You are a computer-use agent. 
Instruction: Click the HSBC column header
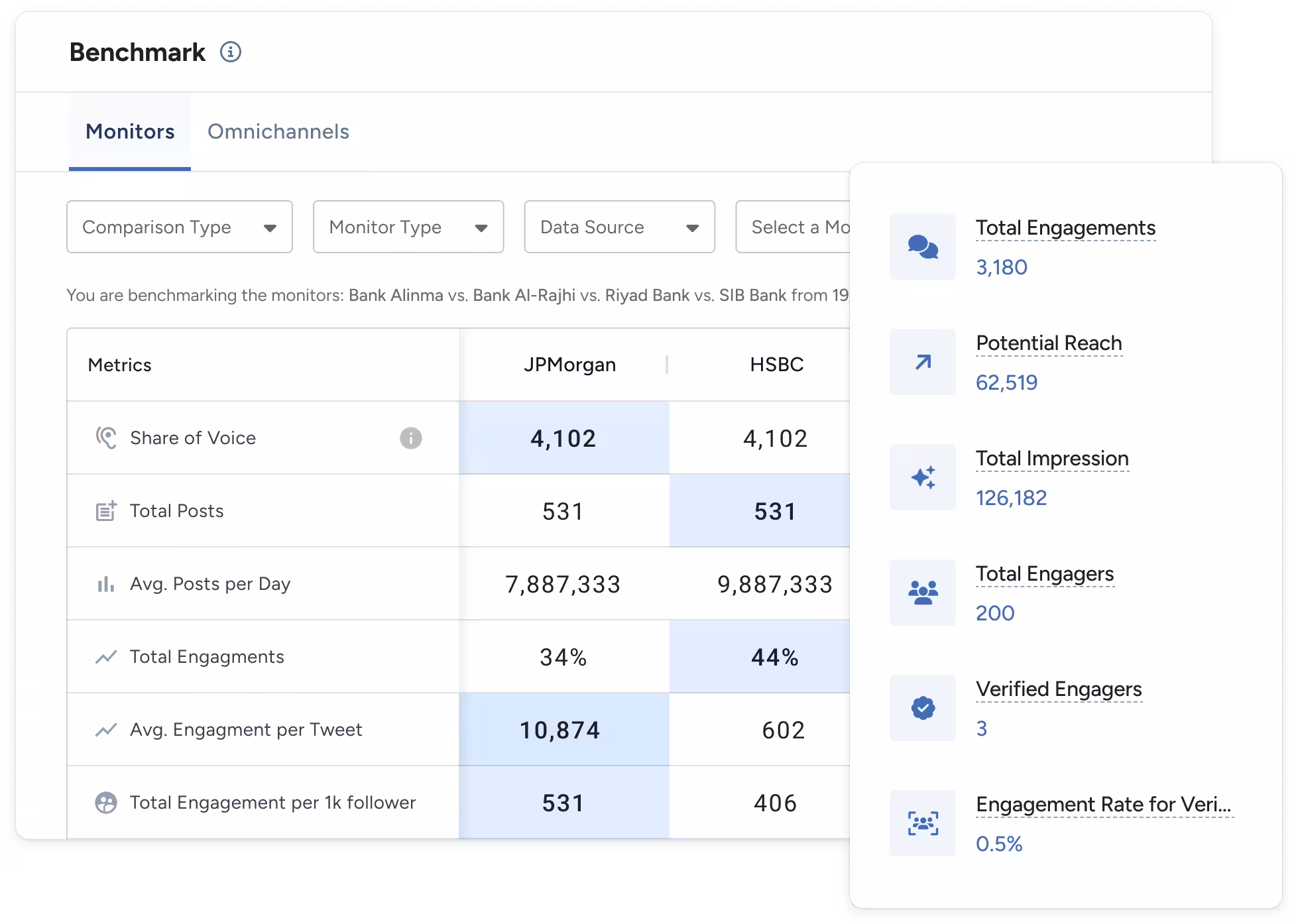(776, 365)
